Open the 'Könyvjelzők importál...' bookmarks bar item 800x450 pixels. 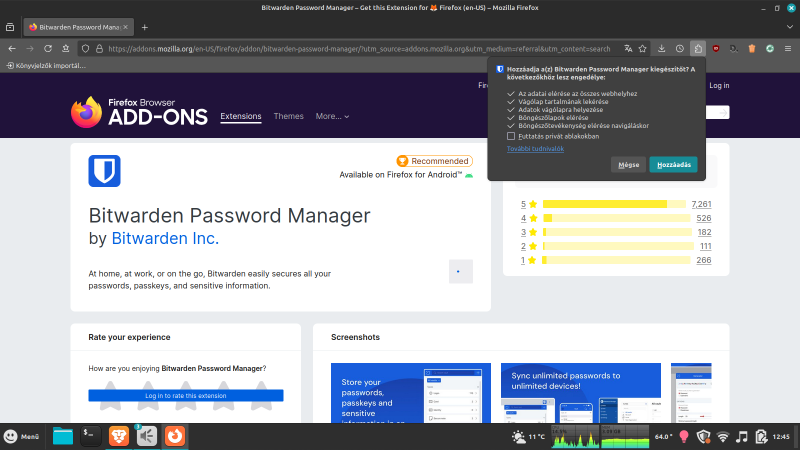coord(46,65)
